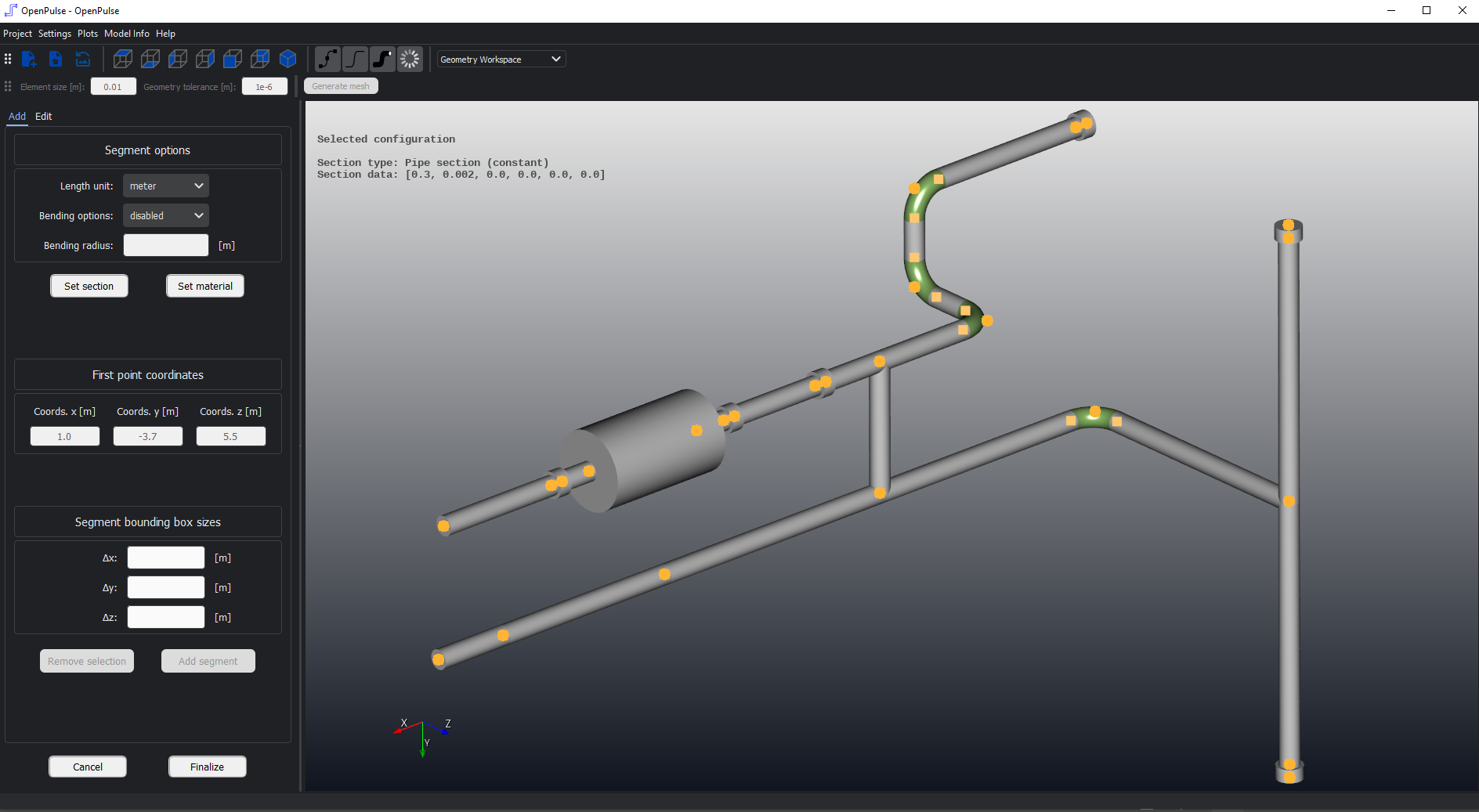The width and height of the screenshot is (1479, 812).
Task: Enable the flexible pipe segment mode icon
Action: coord(382,59)
